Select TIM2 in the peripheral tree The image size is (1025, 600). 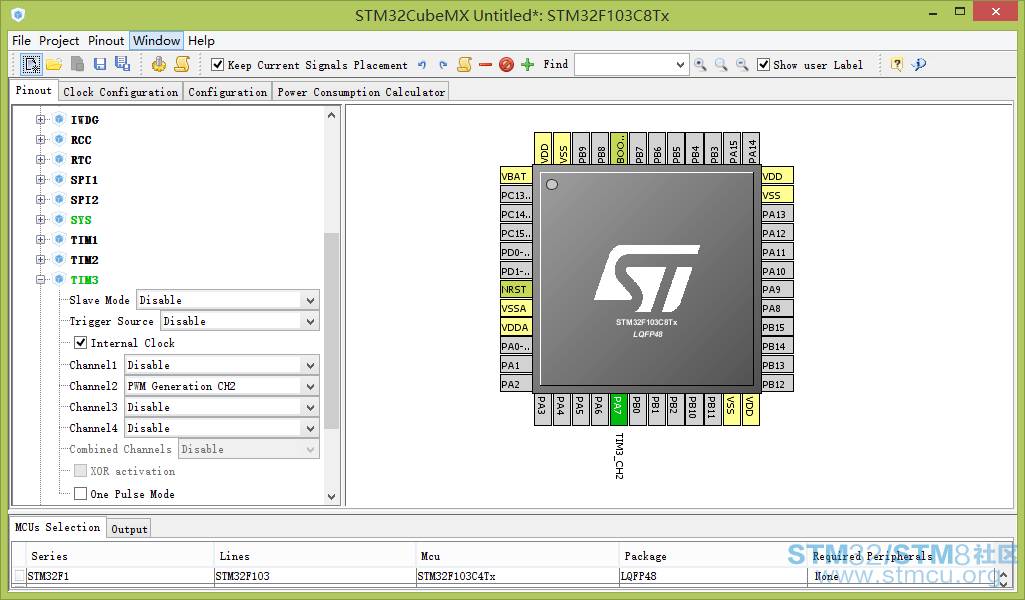pyautogui.click(x=84, y=259)
